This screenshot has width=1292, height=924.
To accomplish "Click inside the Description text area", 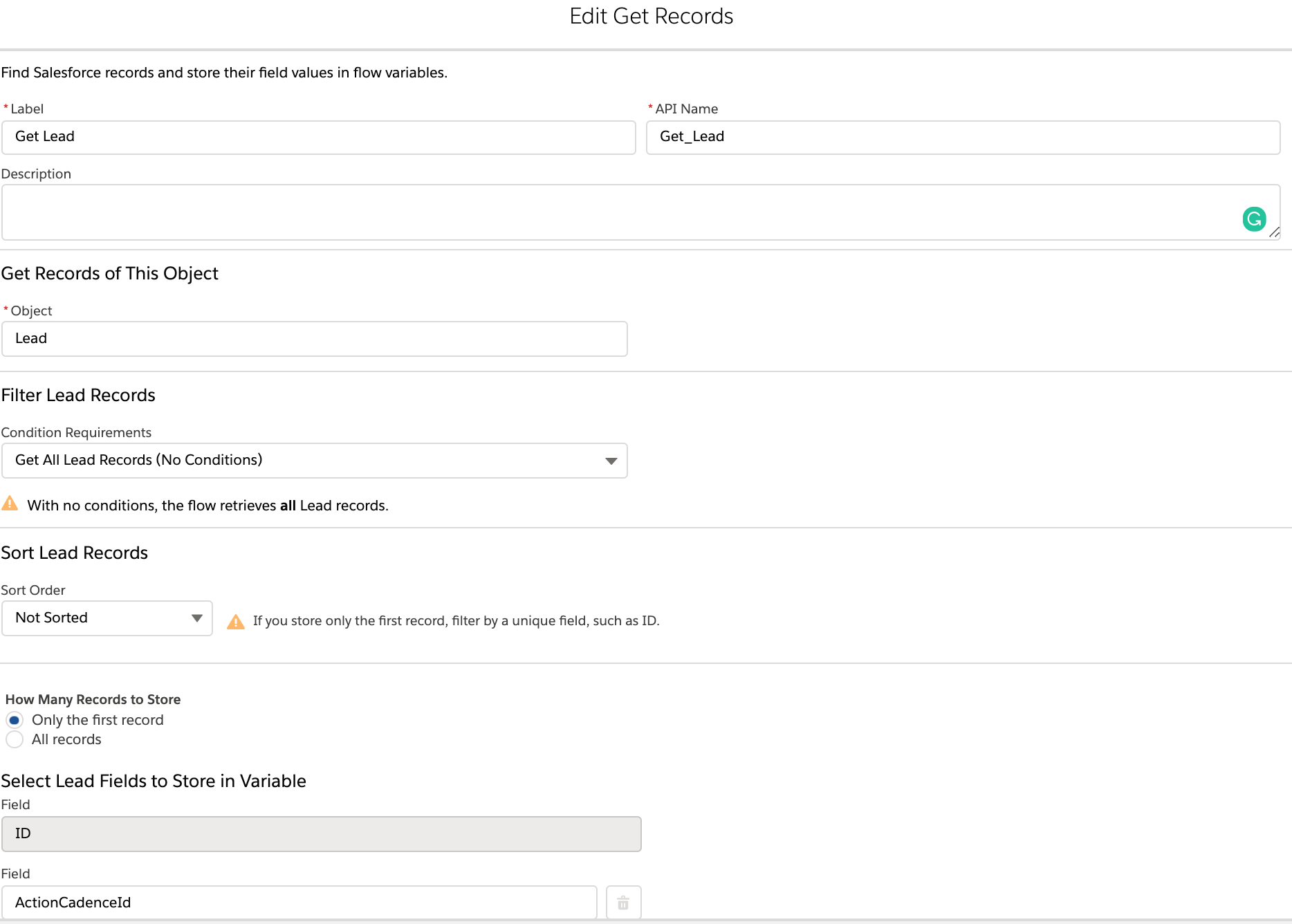I will (622, 212).
